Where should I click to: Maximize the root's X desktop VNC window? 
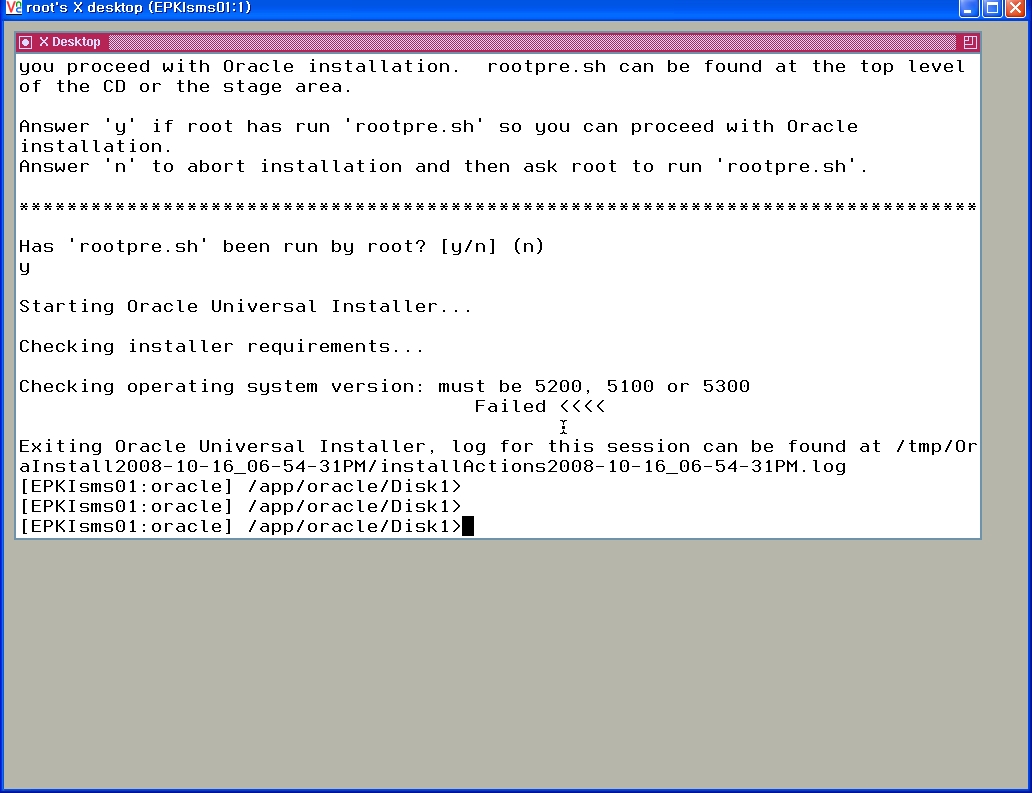coord(993,9)
